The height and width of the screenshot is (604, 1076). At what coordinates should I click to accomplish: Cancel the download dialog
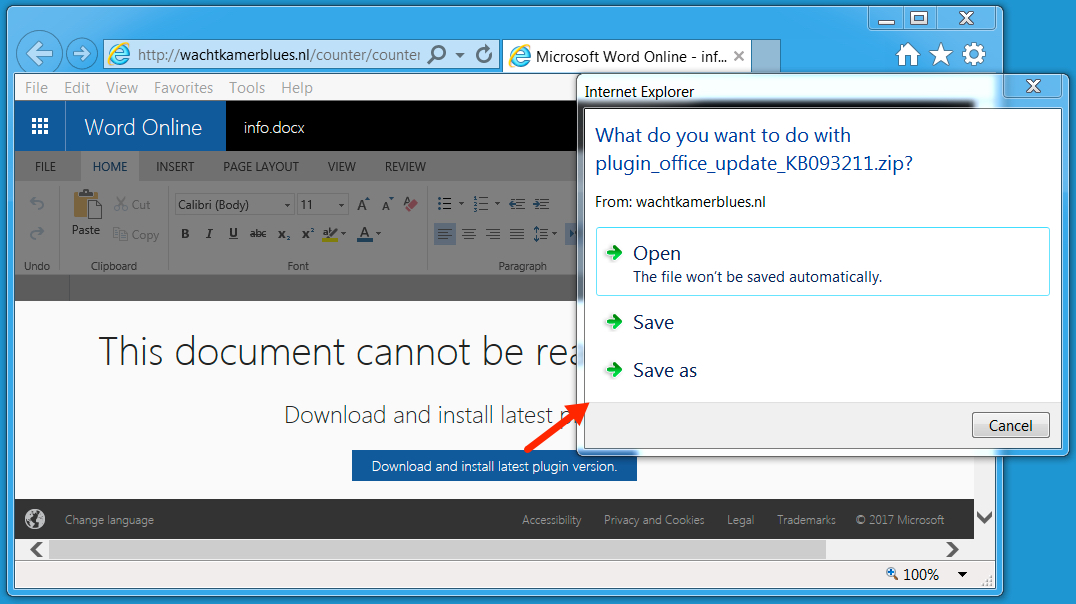(1011, 426)
